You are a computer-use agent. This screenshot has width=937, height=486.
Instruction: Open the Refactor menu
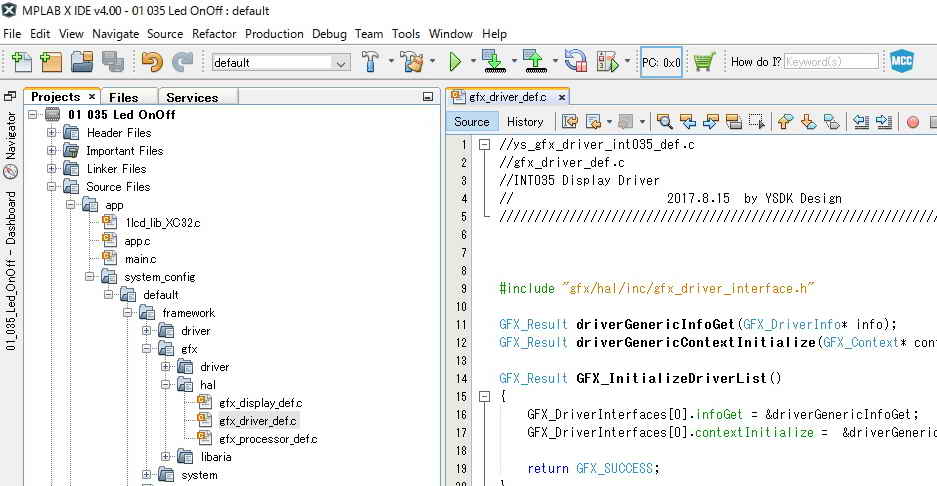pyautogui.click(x=214, y=34)
